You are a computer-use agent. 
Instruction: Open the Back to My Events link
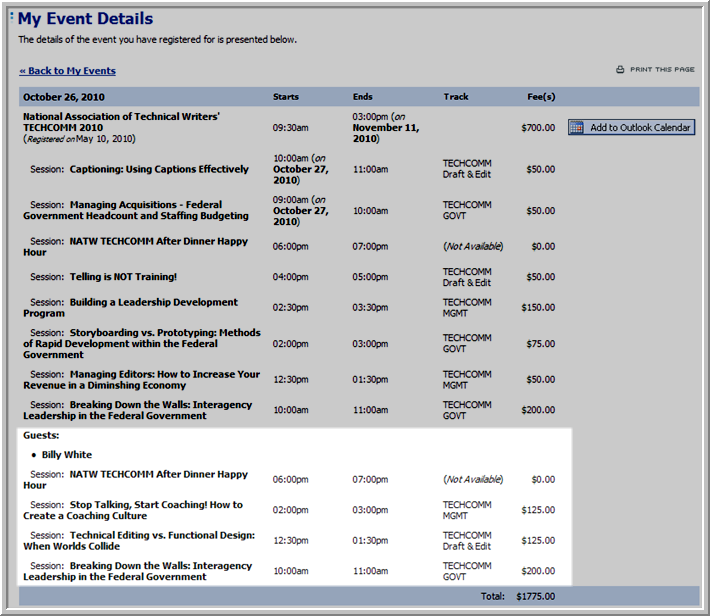pos(67,71)
